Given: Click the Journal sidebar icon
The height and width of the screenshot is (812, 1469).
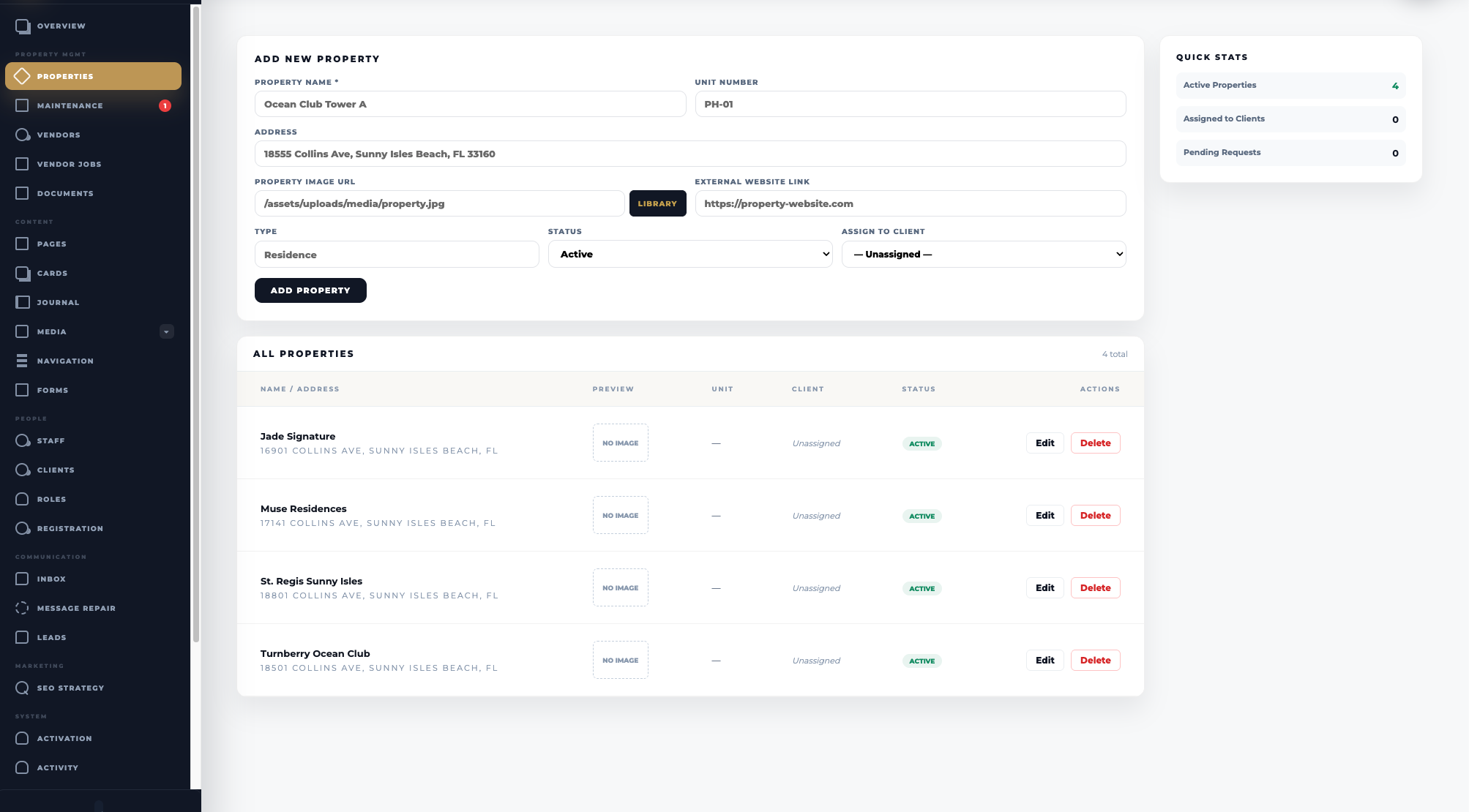Looking at the screenshot, I should [x=23, y=302].
